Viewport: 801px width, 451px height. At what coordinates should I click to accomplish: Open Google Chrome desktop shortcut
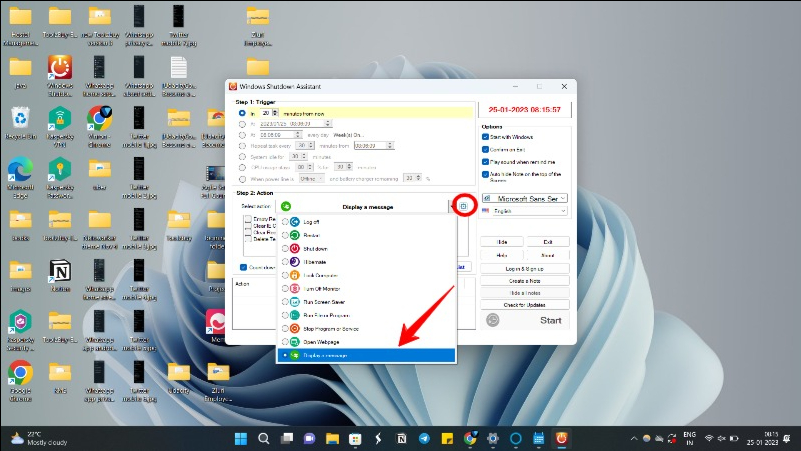[x=20, y=382]
